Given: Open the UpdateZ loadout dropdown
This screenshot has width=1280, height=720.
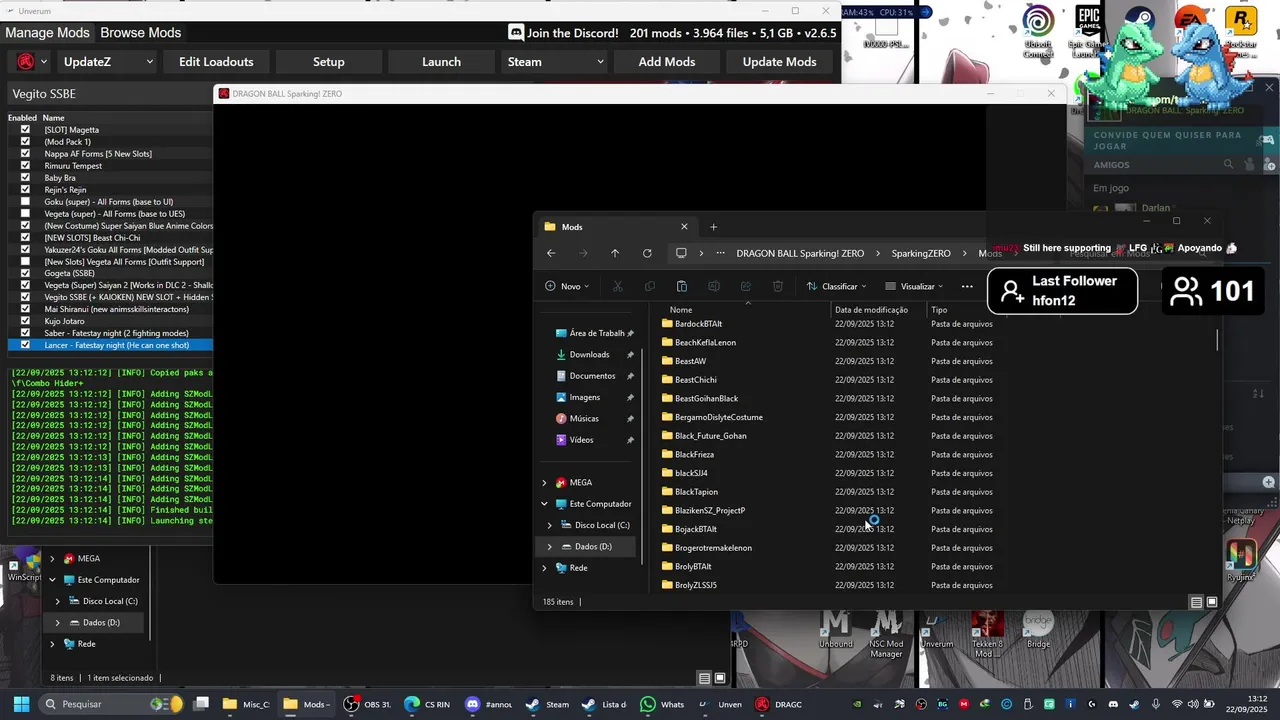Looking at the screenshot, I should (x=108, y=62).
